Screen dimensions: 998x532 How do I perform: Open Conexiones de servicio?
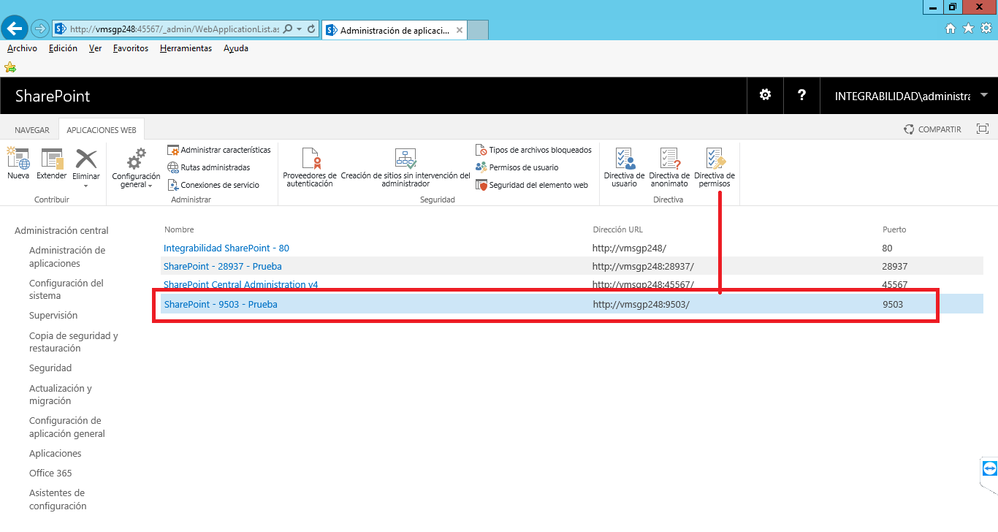[x=213, y=185]
